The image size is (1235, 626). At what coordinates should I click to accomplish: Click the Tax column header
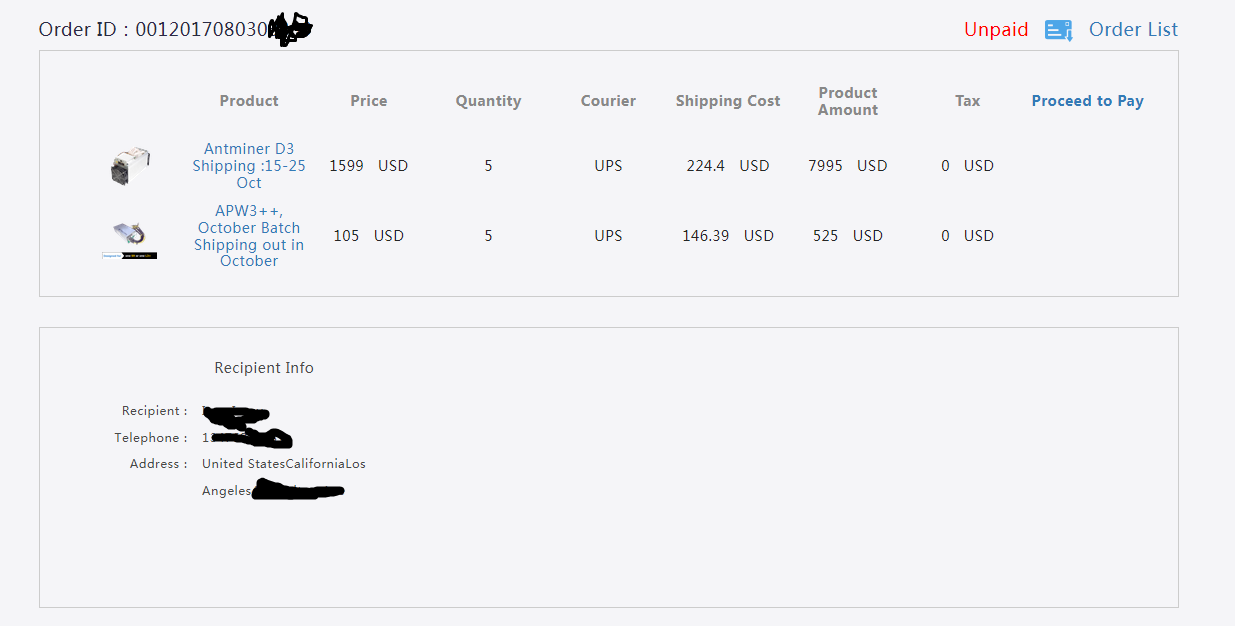point(967,101)
